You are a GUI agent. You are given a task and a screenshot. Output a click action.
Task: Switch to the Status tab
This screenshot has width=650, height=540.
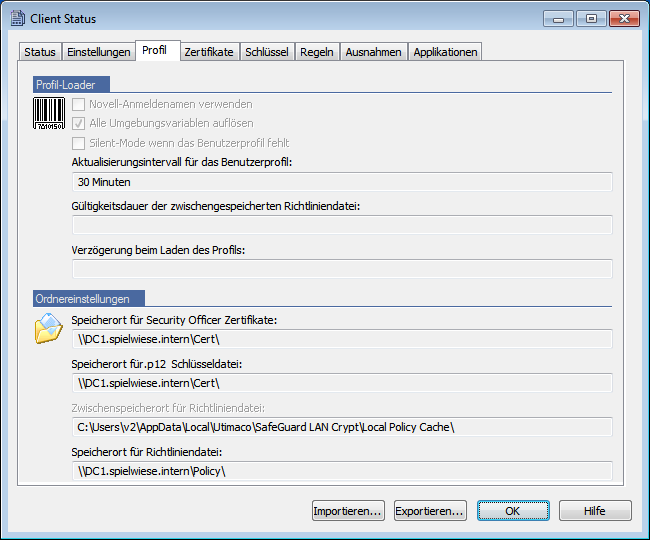click(40, 52)
